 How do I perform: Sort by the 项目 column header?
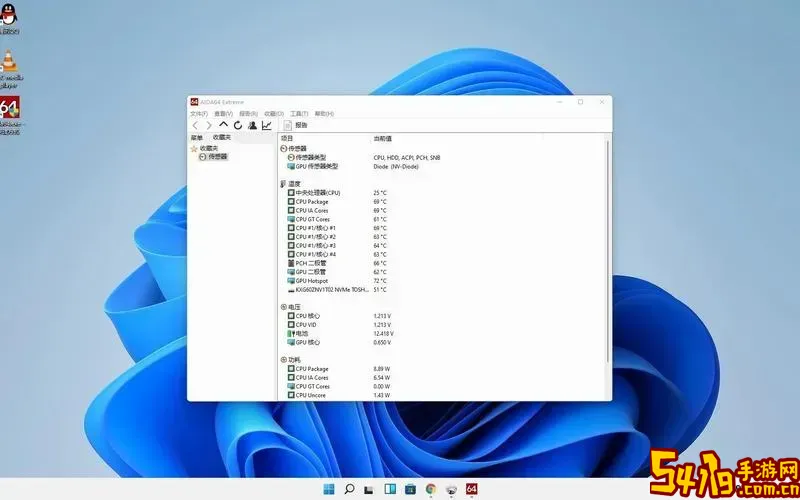click(287, 139)
